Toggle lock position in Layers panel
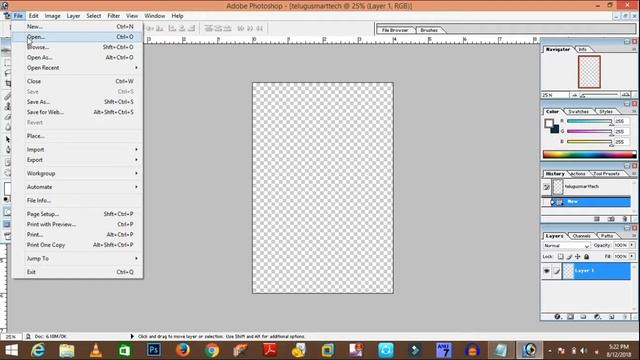Image resolution: width=640 pixels, height=360 pixels. tap(578, 257)
